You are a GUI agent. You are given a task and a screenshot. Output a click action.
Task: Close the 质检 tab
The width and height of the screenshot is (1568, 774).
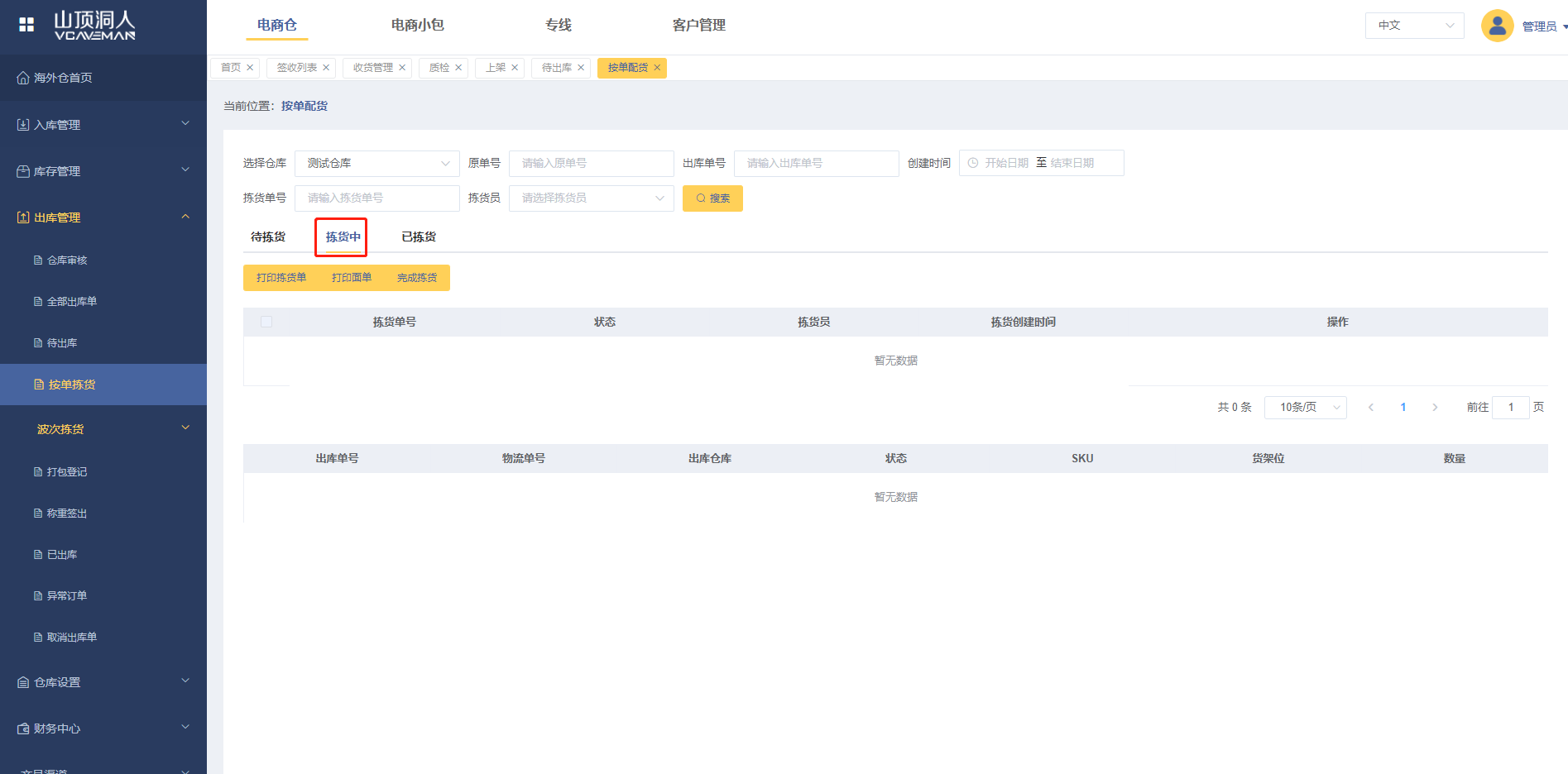[458, 68]
